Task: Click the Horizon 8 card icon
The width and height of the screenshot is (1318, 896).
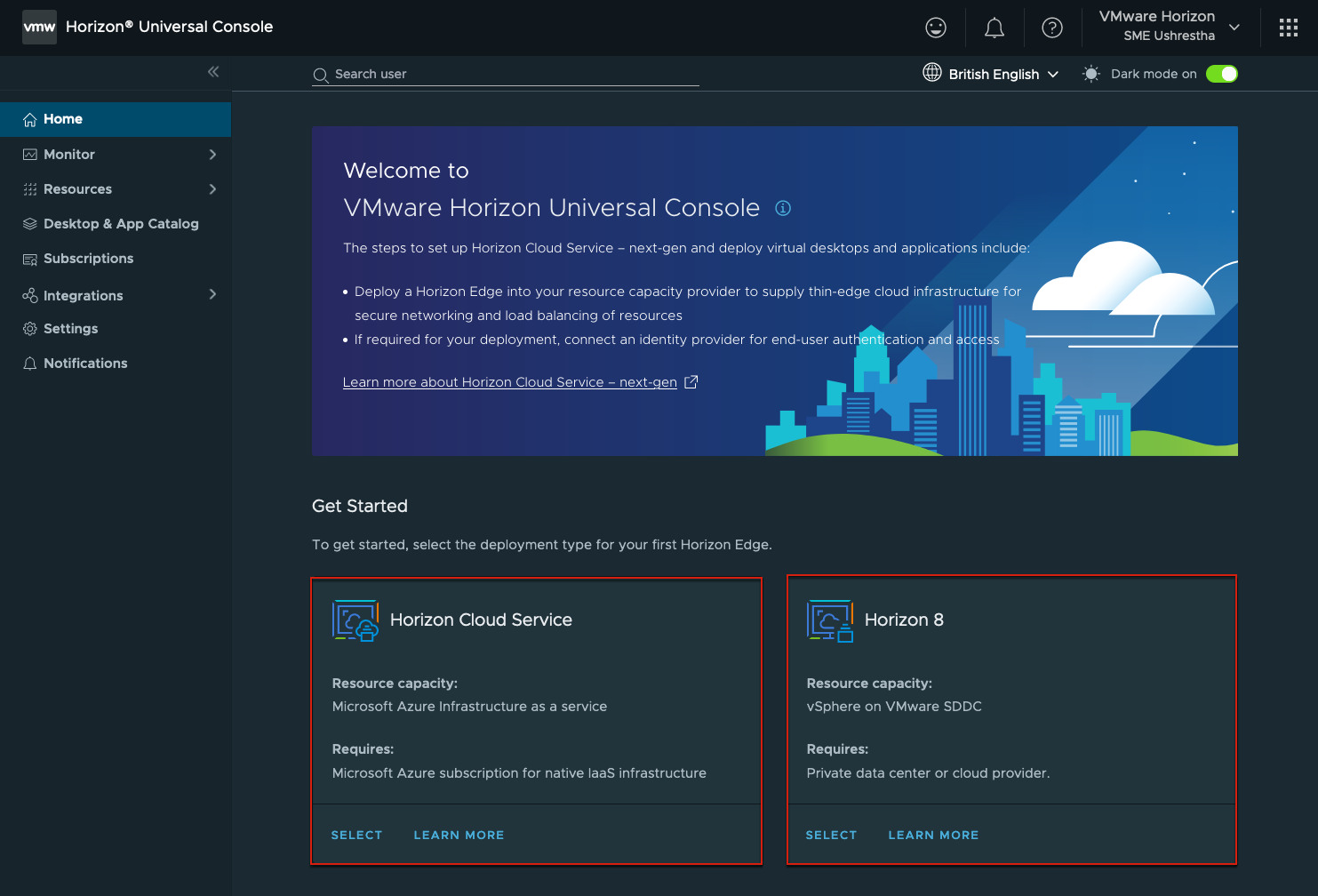Action: 830,620
